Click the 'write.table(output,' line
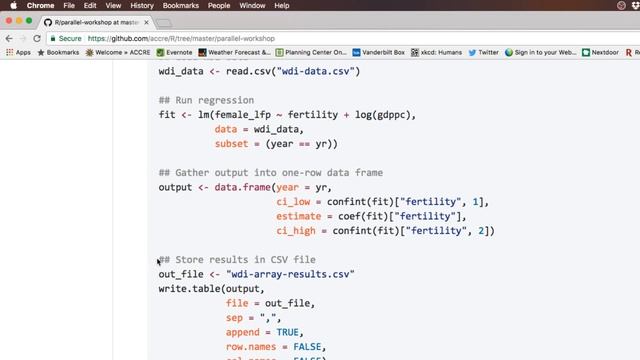This screenshot has width=640, height=360. tap(211, 289)
